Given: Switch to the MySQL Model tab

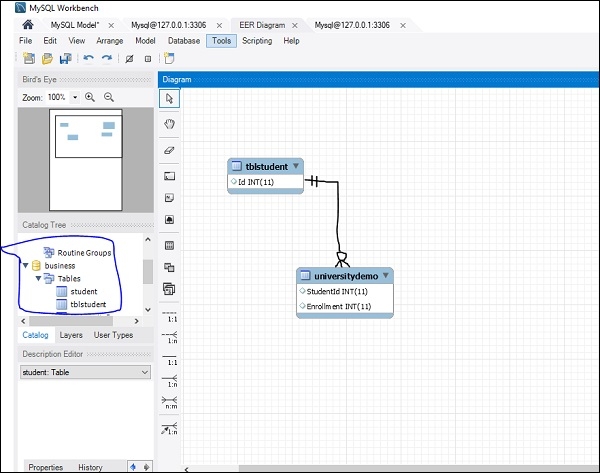Looking at the screenshot, I should click(x=75, y=25).
